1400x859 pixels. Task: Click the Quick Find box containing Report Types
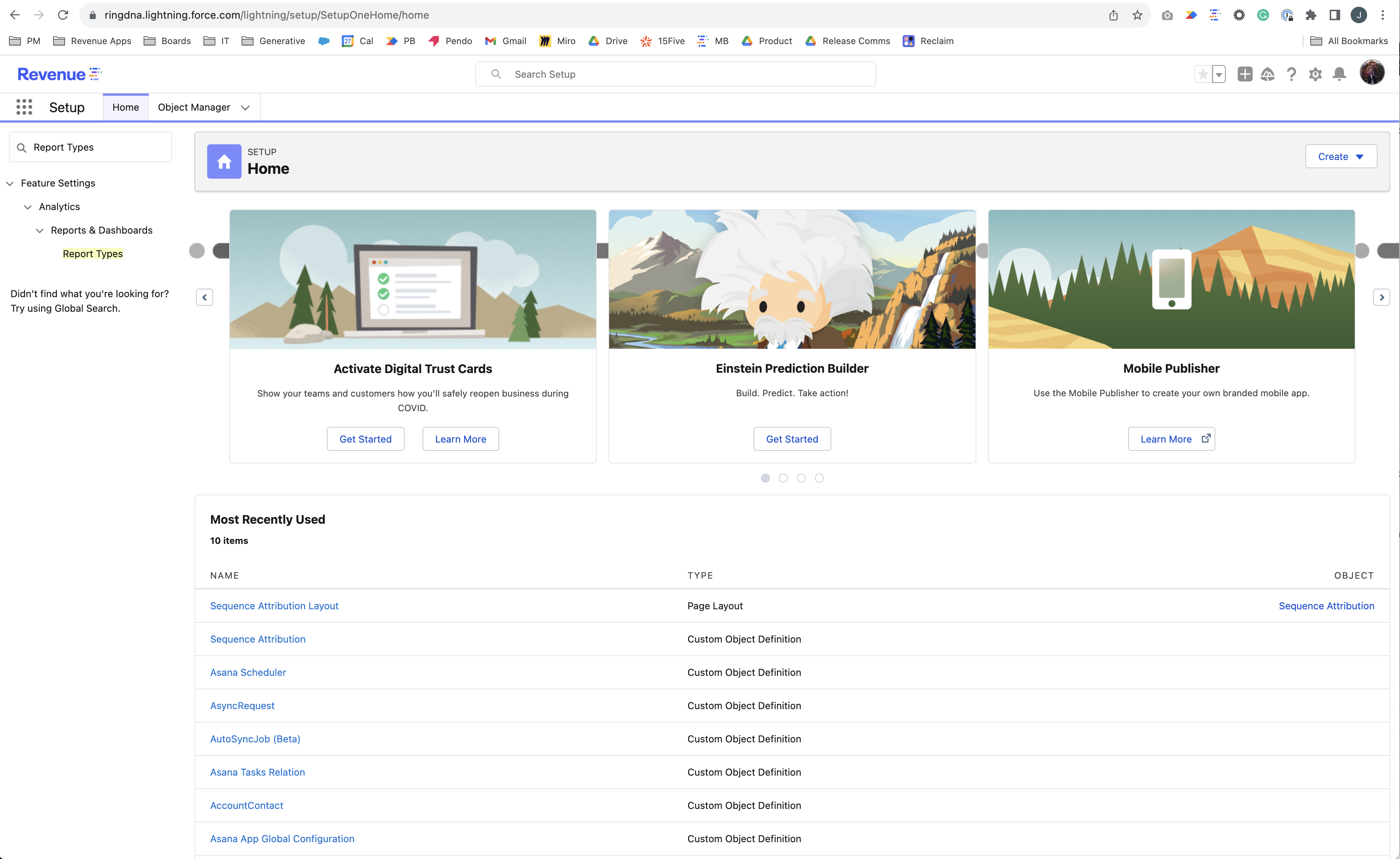pos(90,147)
